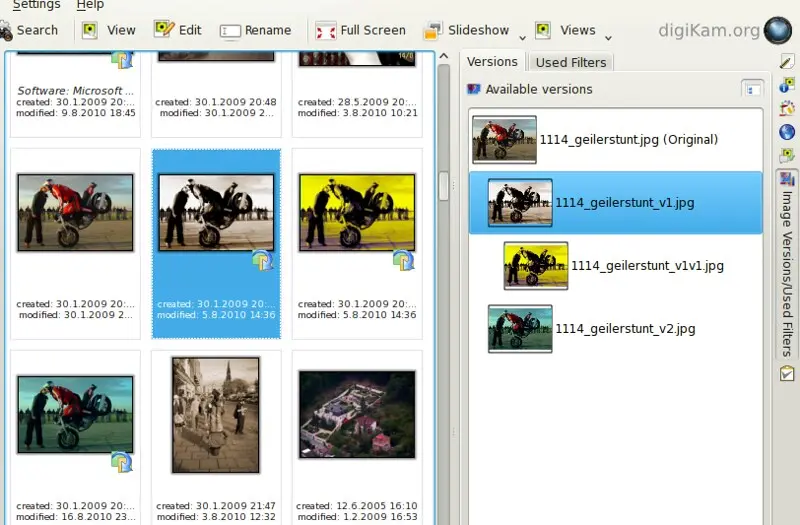Switch to Full Screen mode
This screenshot has height=525, width=800.
point(360,31)
